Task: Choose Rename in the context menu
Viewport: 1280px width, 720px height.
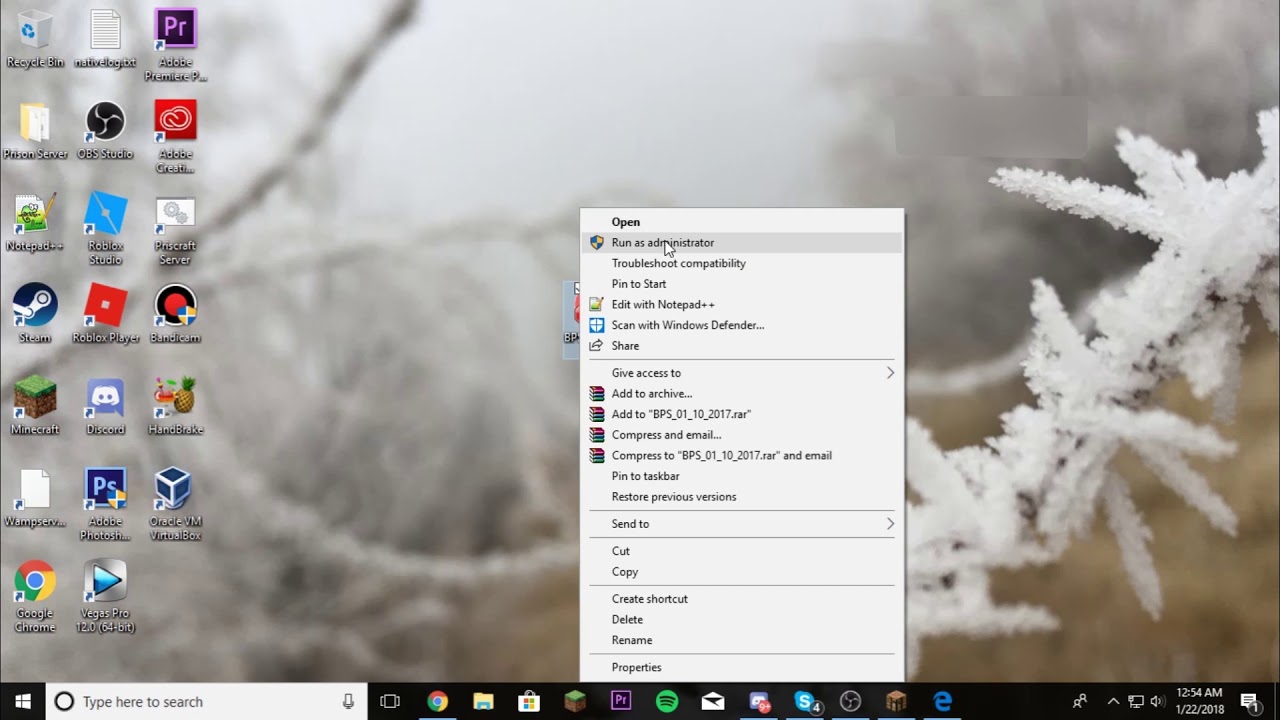Action: 741,640
